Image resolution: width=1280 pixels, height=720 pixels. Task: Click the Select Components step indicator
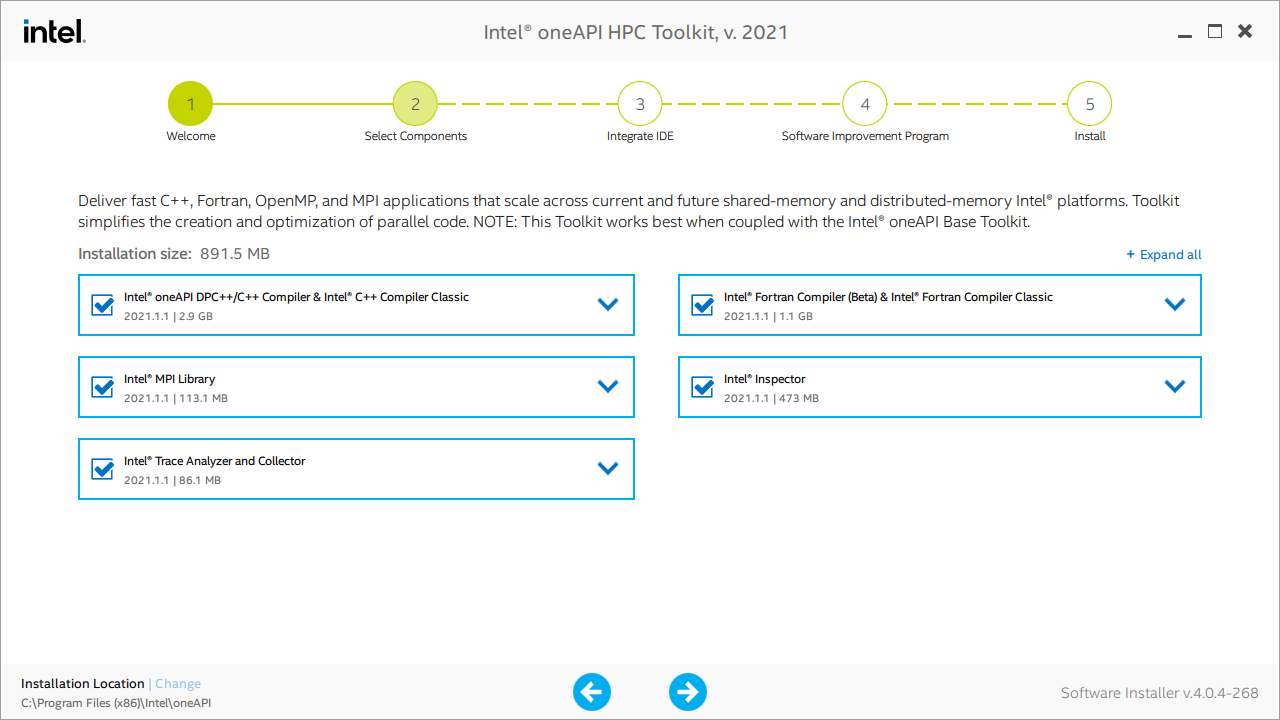tap(416, 103)
